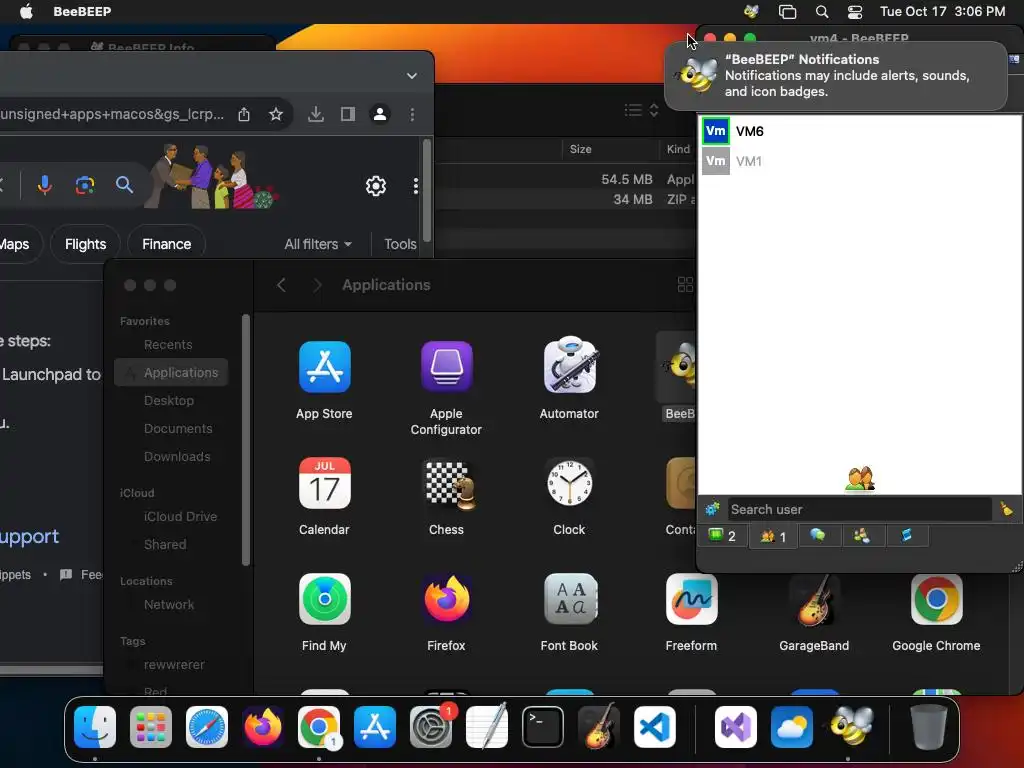Screen dimensions: 1024x768
Task: Click the broom icon beside Search user
Action: coord(1006,509)
